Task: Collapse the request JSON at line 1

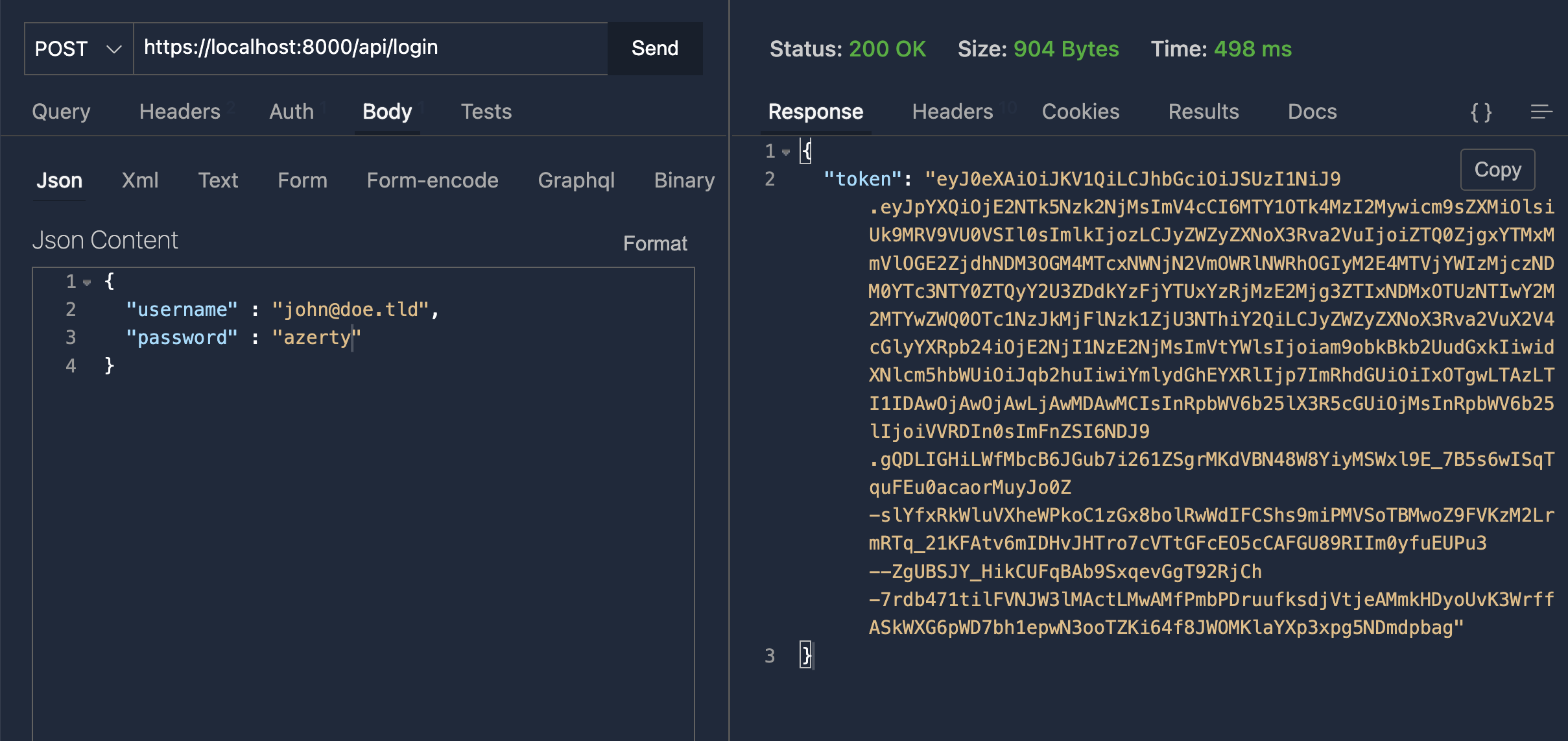Action: 87,282
